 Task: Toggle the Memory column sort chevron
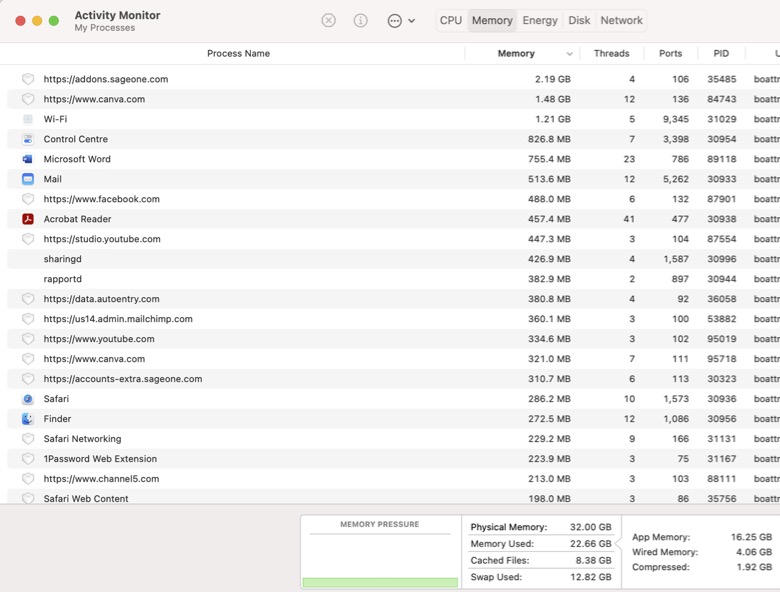570,54
